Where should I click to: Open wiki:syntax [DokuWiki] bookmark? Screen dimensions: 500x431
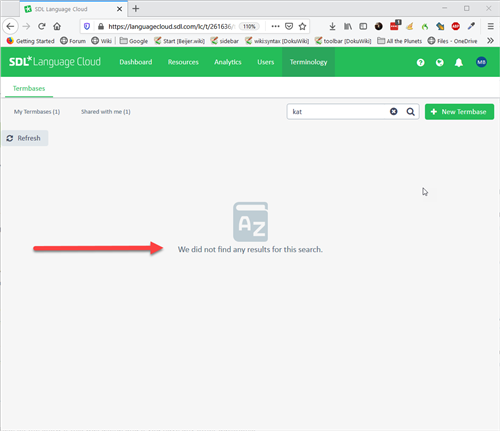click(x=277, y=41)
